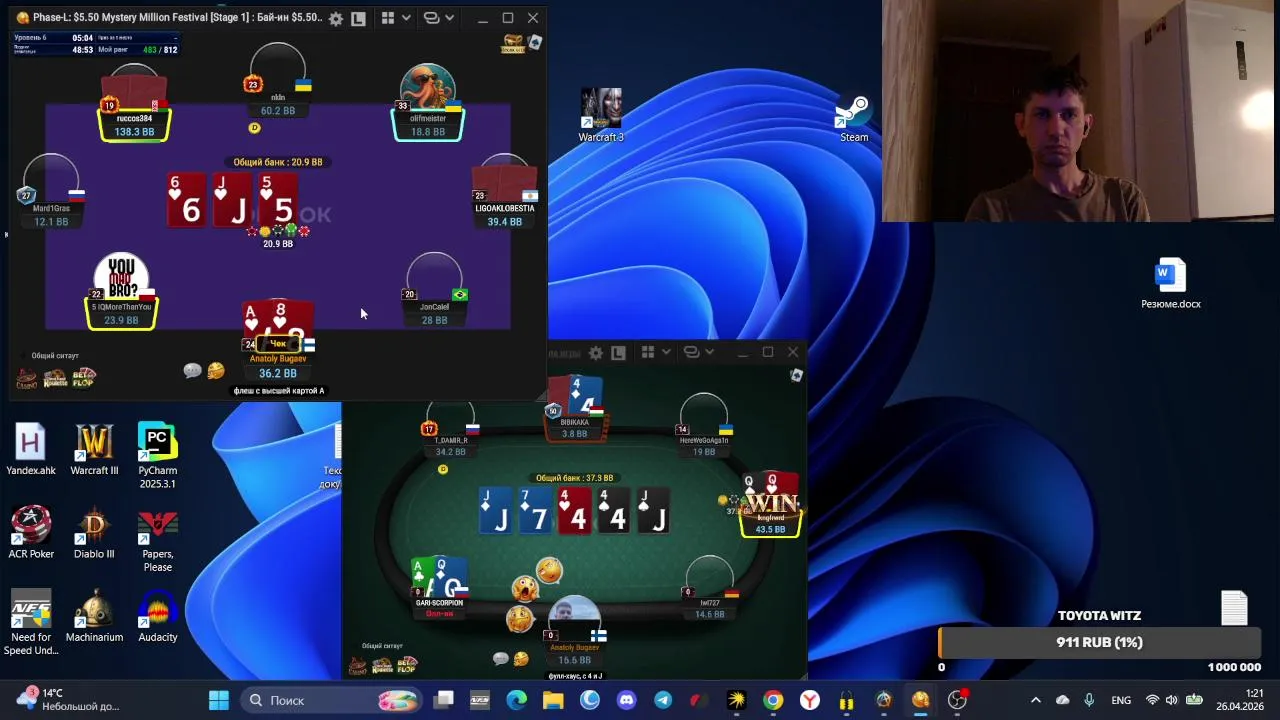Viewport: 1280px width, 720px height.
Task: Click the 20.9 BB pot total label
Action: [278, 162]
